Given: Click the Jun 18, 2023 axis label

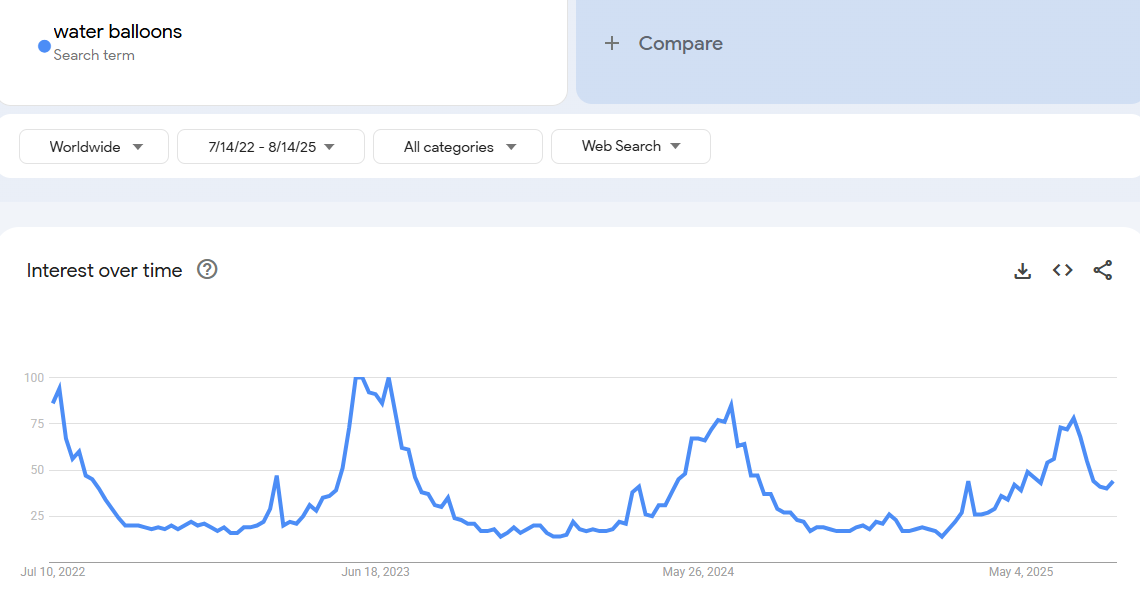Looking at the screenshot, I should 375,572.
